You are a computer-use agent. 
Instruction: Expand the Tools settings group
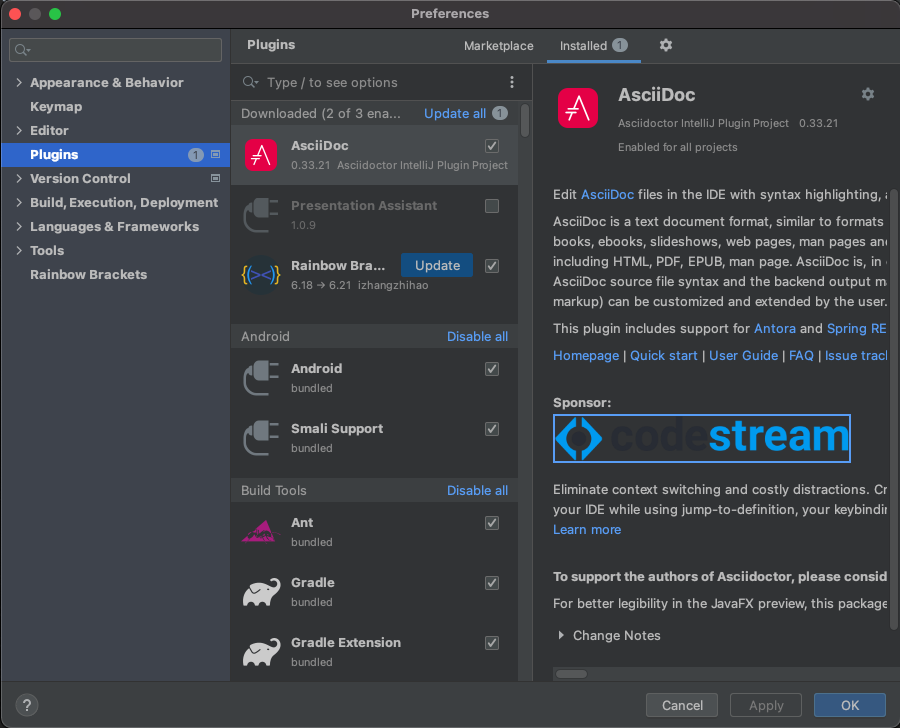19,250
